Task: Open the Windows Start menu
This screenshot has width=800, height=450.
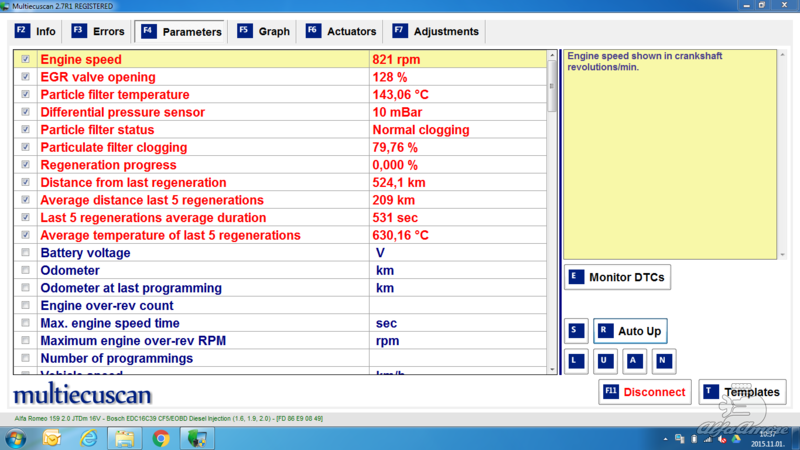Action: coord(16,438)
